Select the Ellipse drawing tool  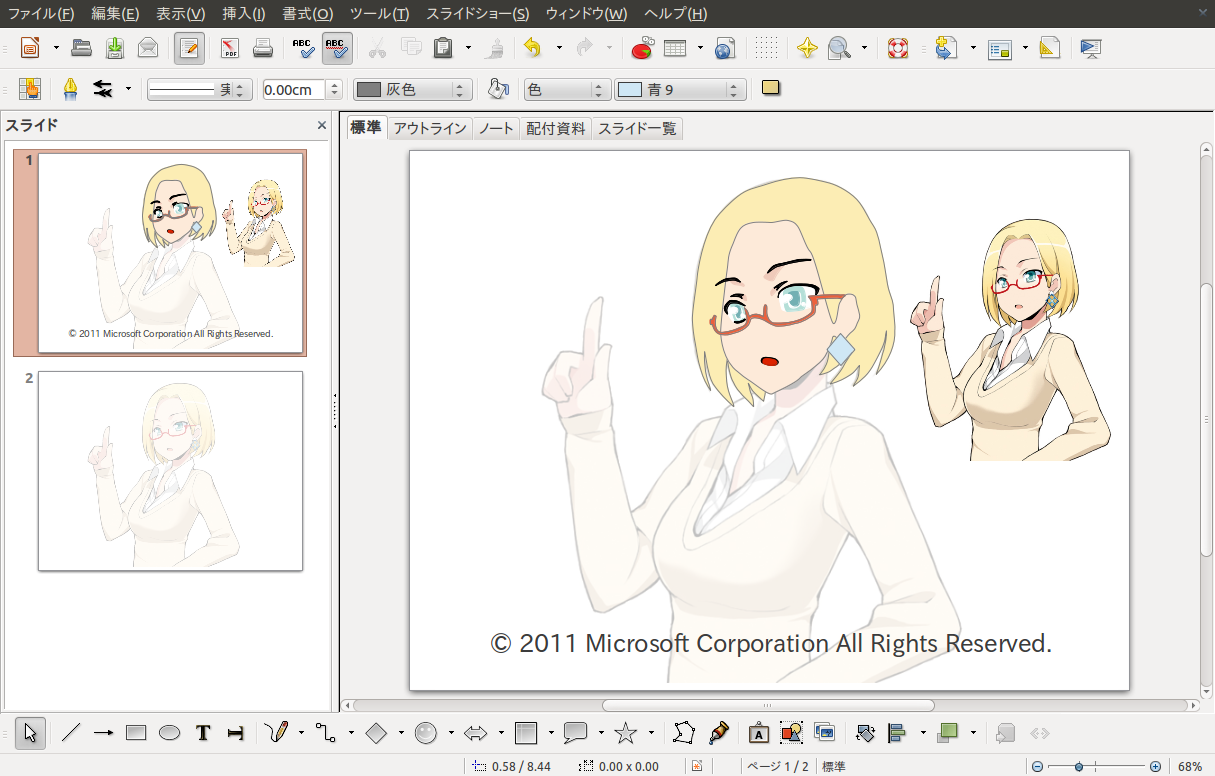click(x=170, y=733)
